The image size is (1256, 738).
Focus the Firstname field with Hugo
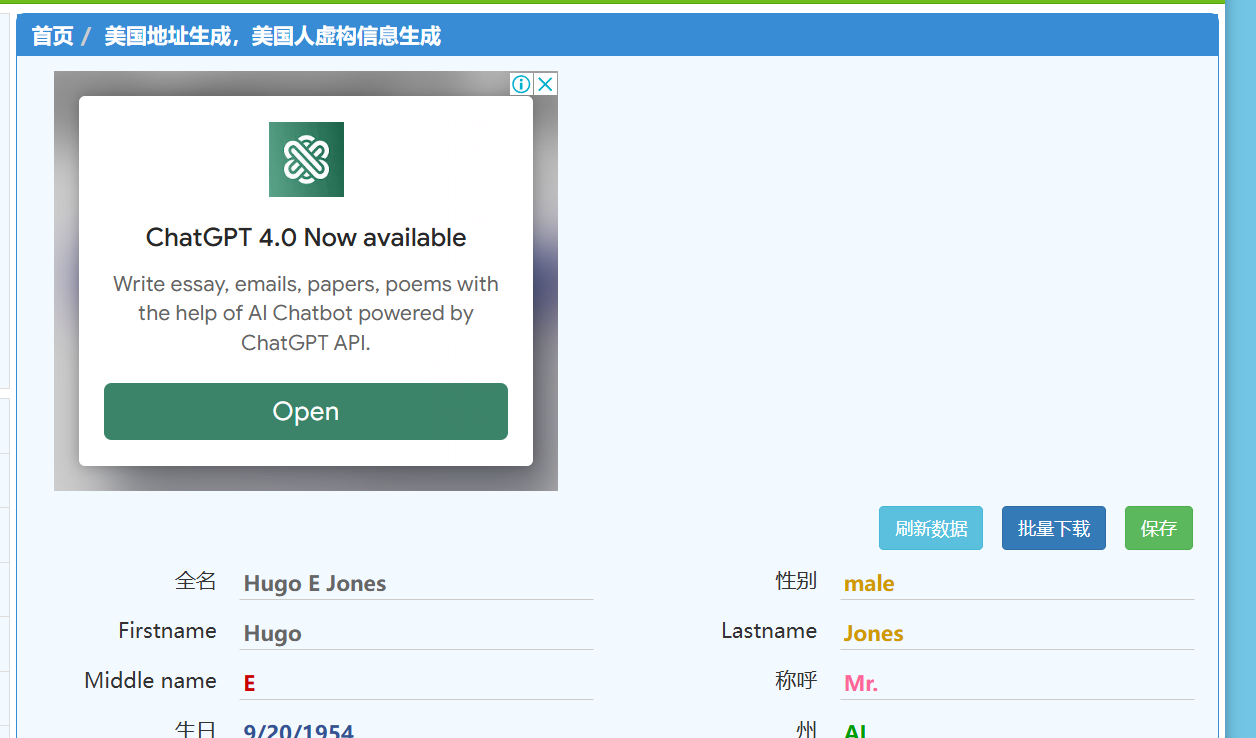(416, 633)
